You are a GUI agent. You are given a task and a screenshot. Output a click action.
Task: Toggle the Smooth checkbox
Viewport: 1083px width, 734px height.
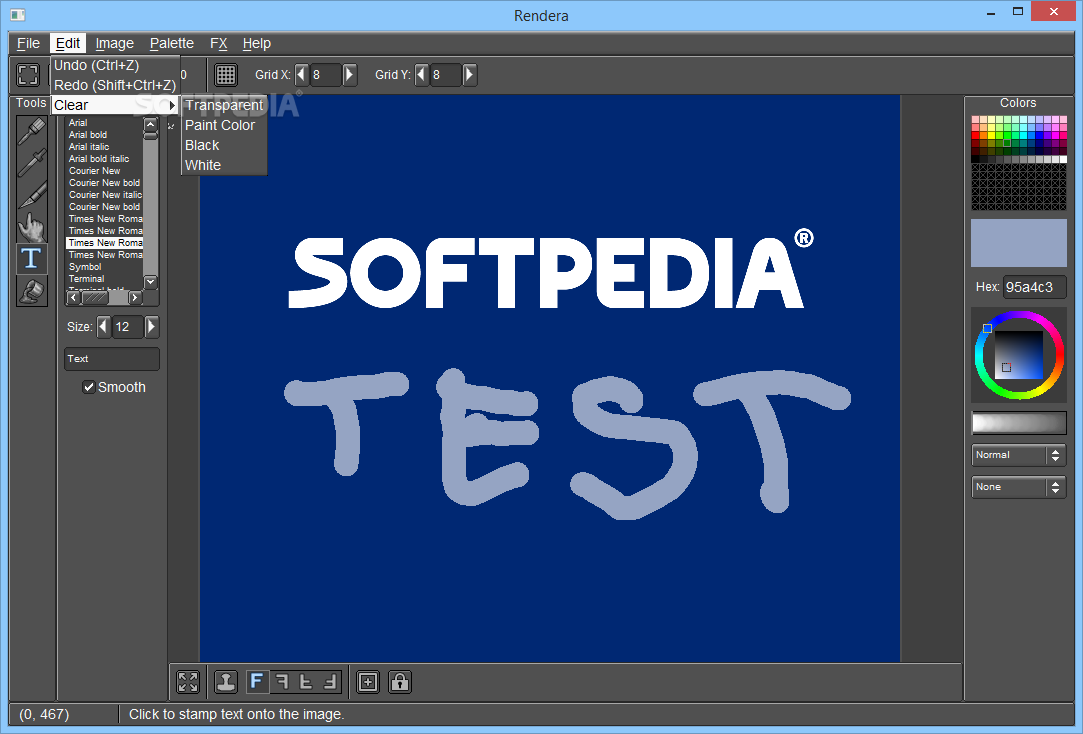(88, 387)
